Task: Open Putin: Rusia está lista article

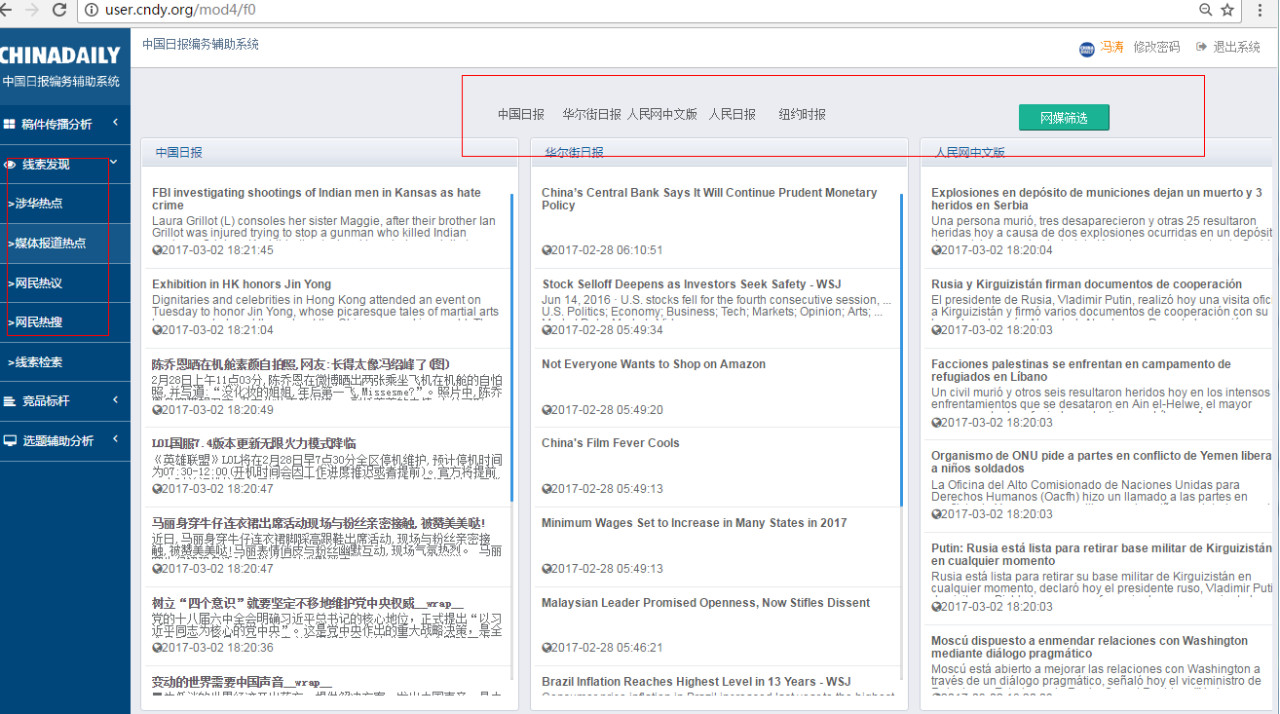Action: click(x=1101, y=555)
